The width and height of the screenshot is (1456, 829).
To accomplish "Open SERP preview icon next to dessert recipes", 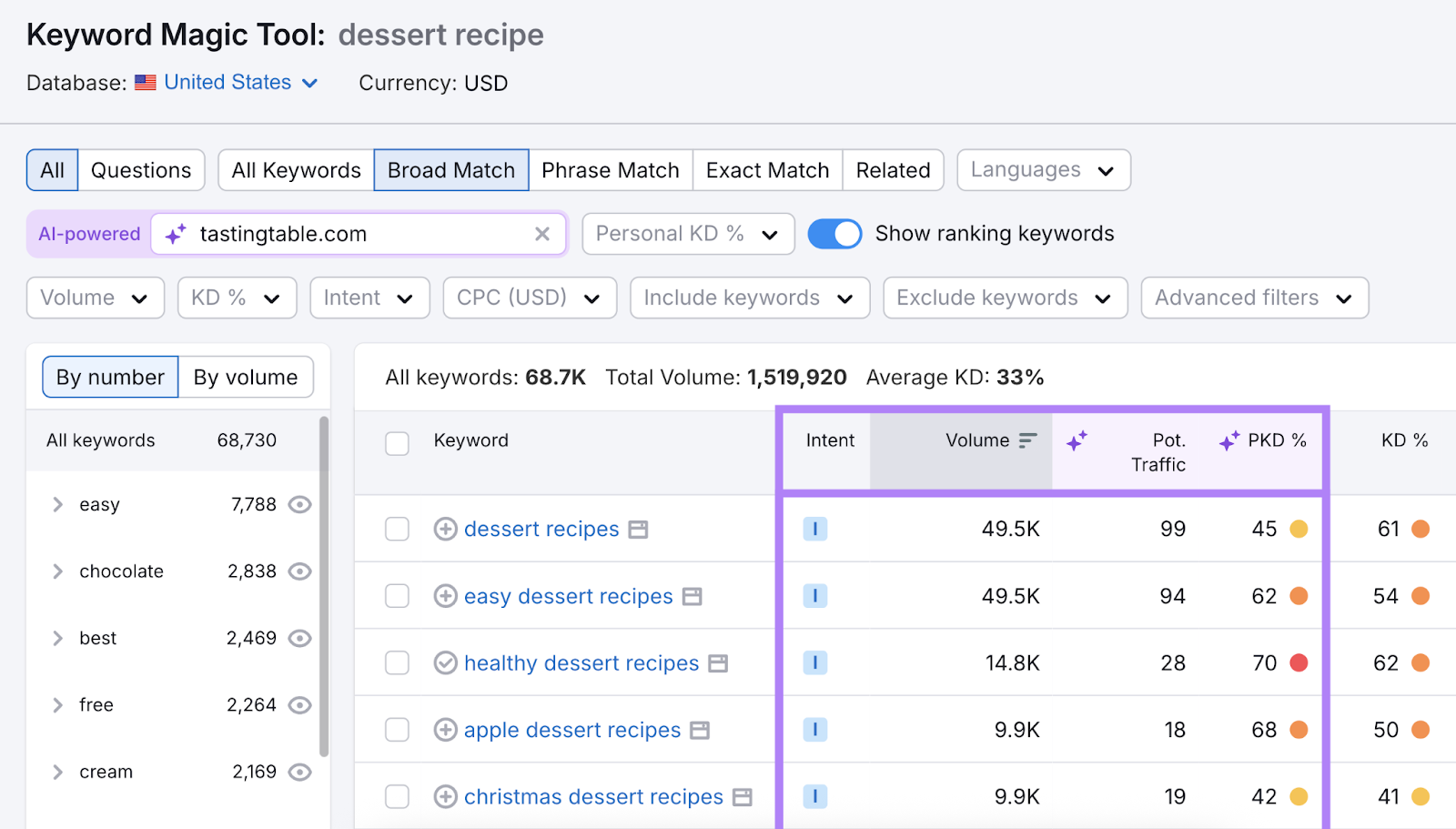I will point(639,529).
